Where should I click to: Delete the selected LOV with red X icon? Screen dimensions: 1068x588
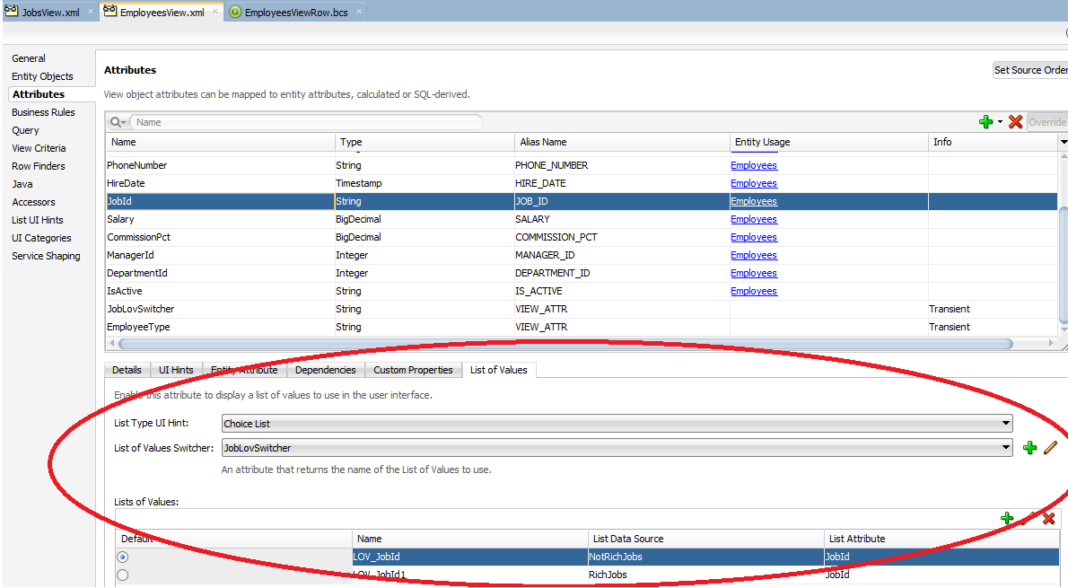(x=1049, y=518)
